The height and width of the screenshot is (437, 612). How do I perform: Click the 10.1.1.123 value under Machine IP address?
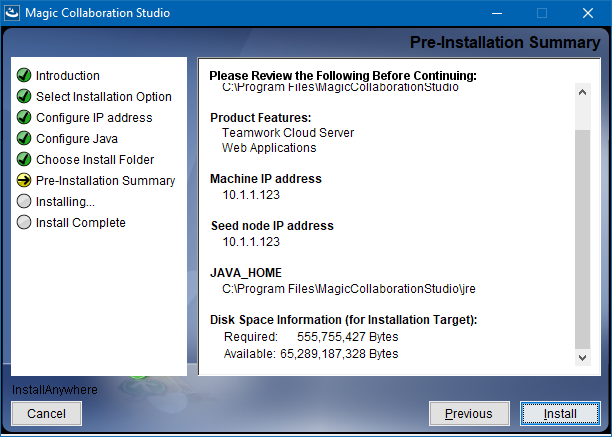coord(251,195)
